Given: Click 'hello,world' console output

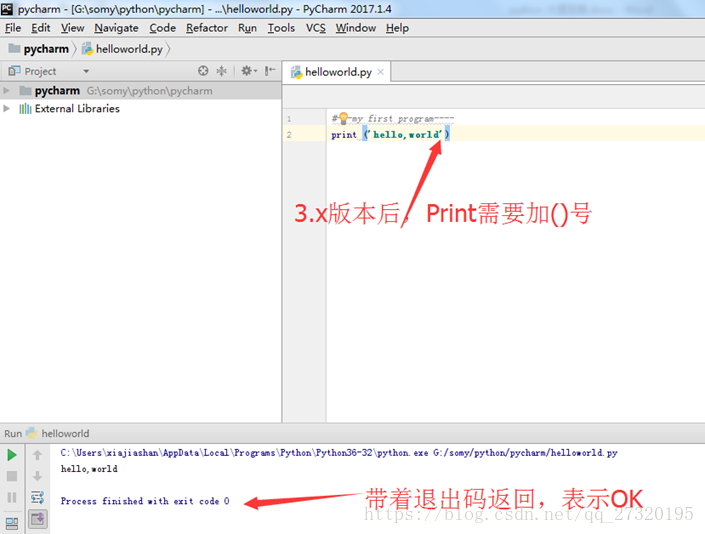Looking at the screenshot, I should [x=89, y=469].
